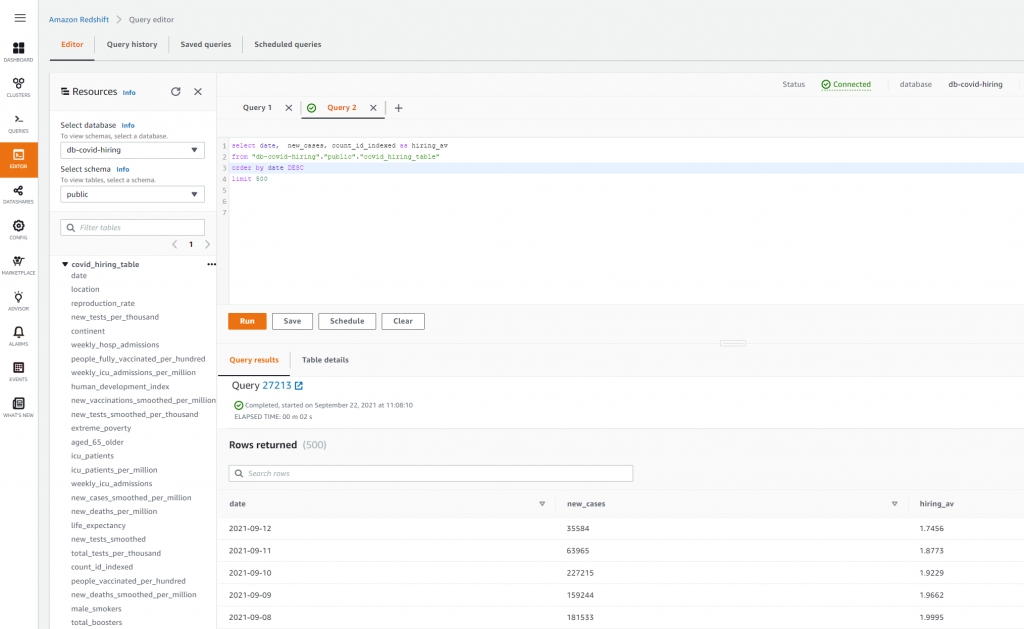Click the Search rows input field

click(x=430, y=472)
